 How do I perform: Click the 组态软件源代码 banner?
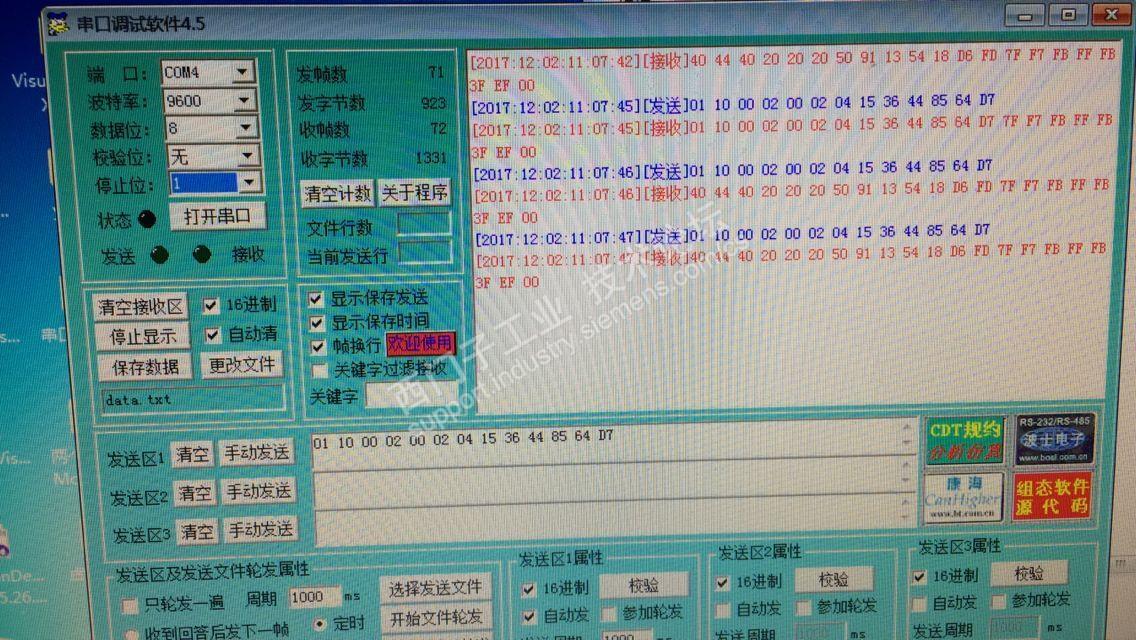tap(1052, 496)
